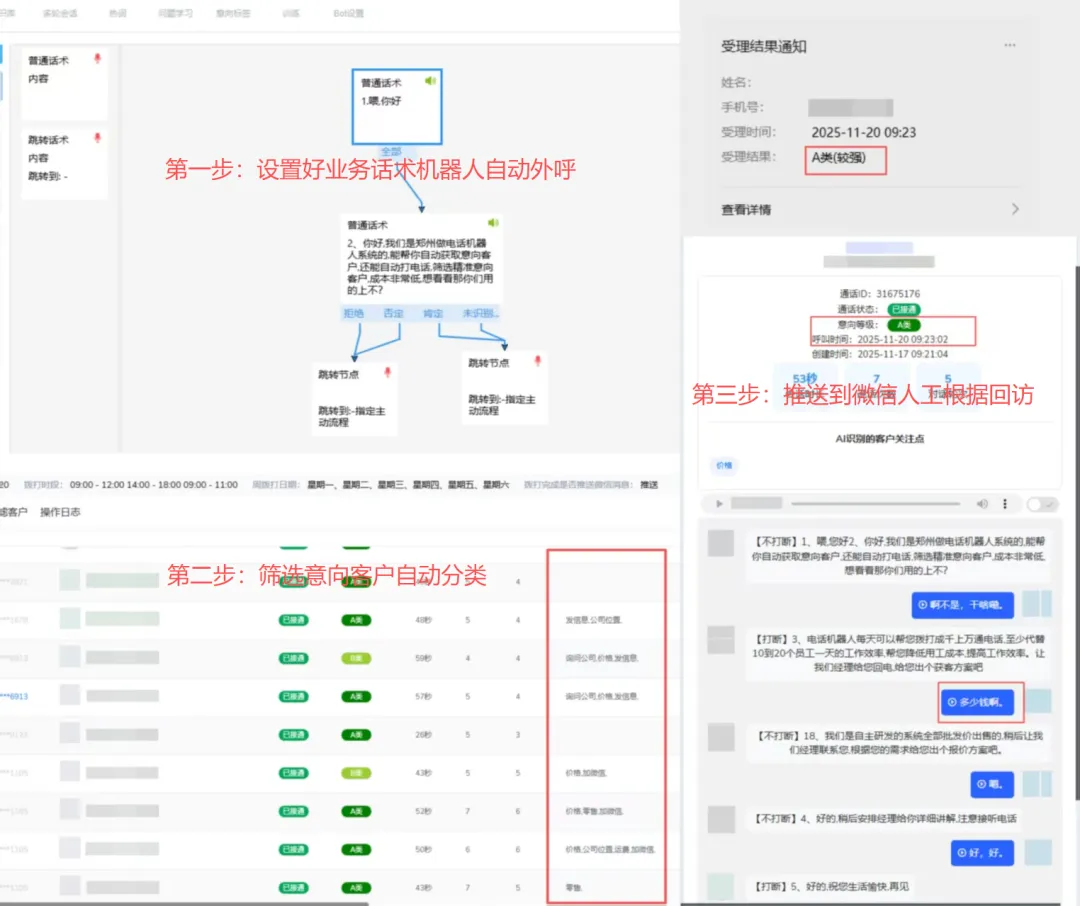Click the speaker icon on the second 普通话术 node
Viewport: 1080px width, 906px height.
coord(493,221)
